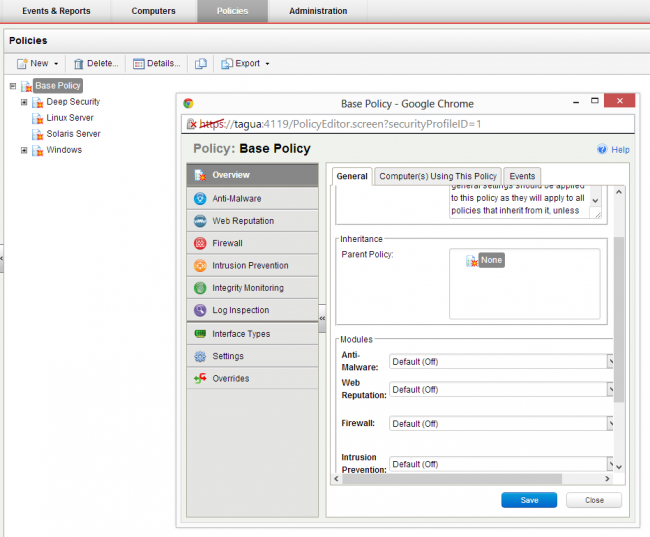Open the Integrity Monitoring icon

(x=200, y=288)
